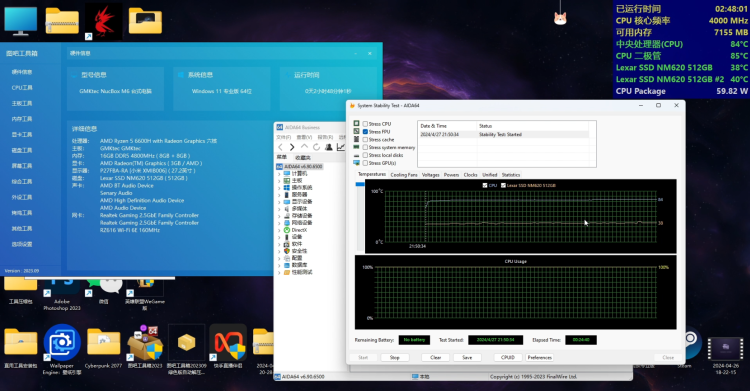Click the AIDA64 back navigation arrow

pyautogui.click(x=280, y=147)
